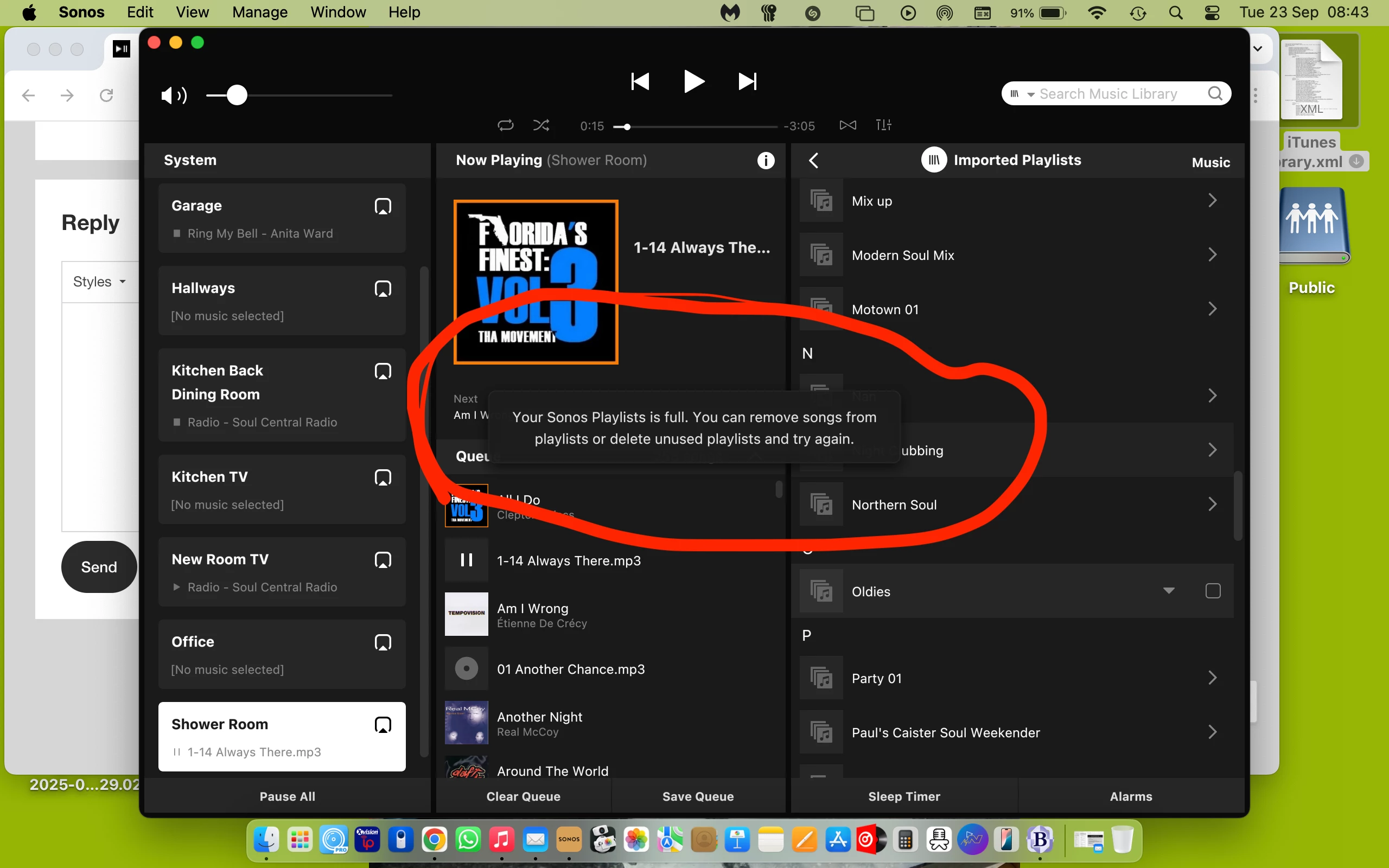This screenshot has width=1389, height=868.
Task: Tick the Oldies checkbox
Action: (1213, 591)
